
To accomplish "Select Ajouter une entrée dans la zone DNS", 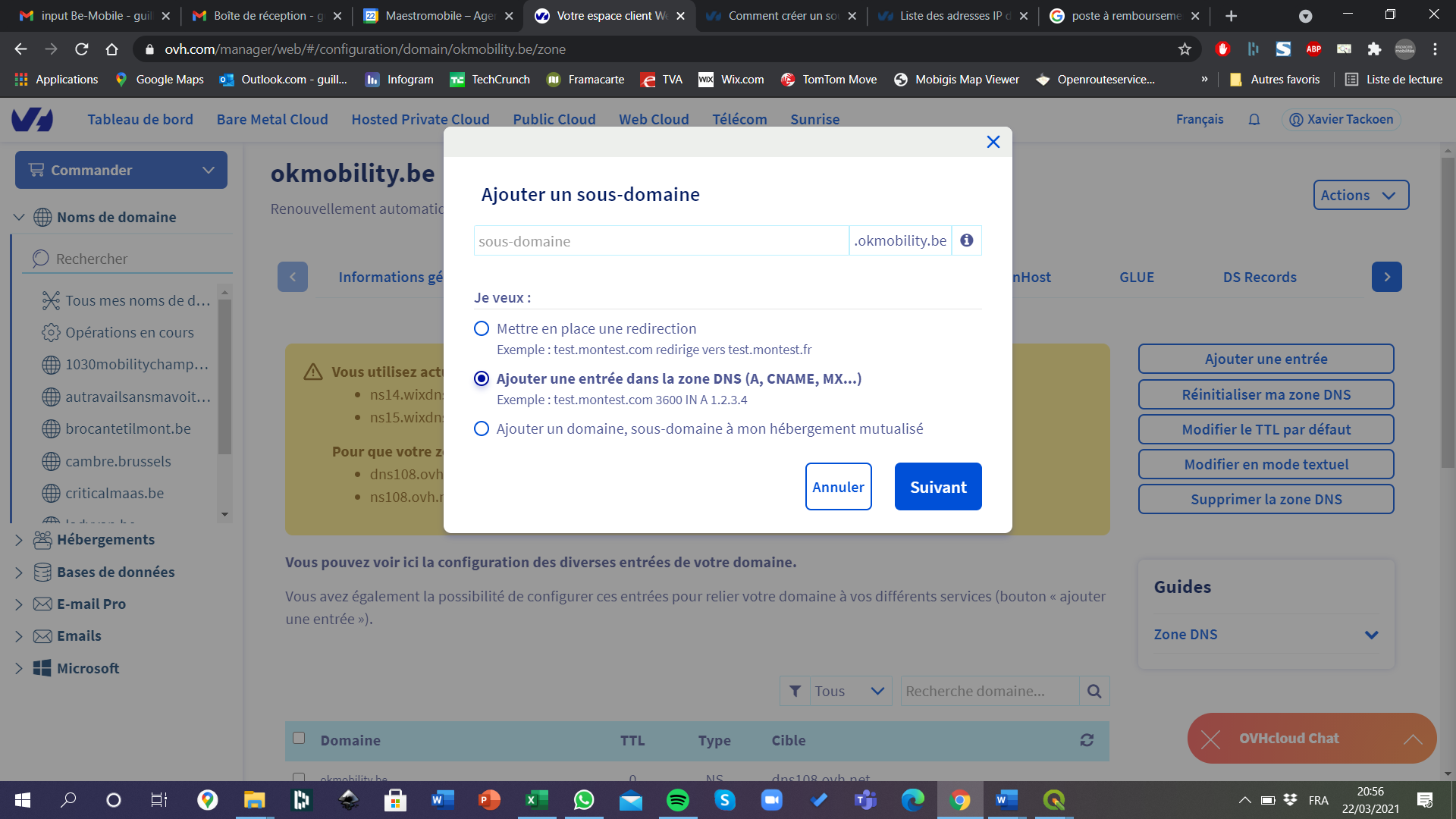I will (482, 378).
